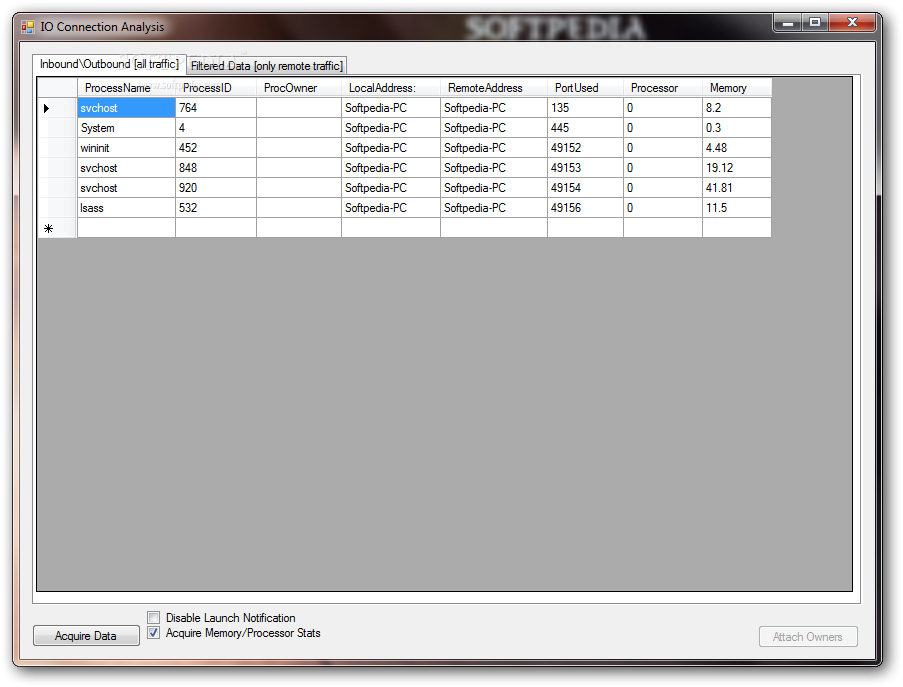
Task: Click PortUsed cell 49156
Action: tap(586, 208)
